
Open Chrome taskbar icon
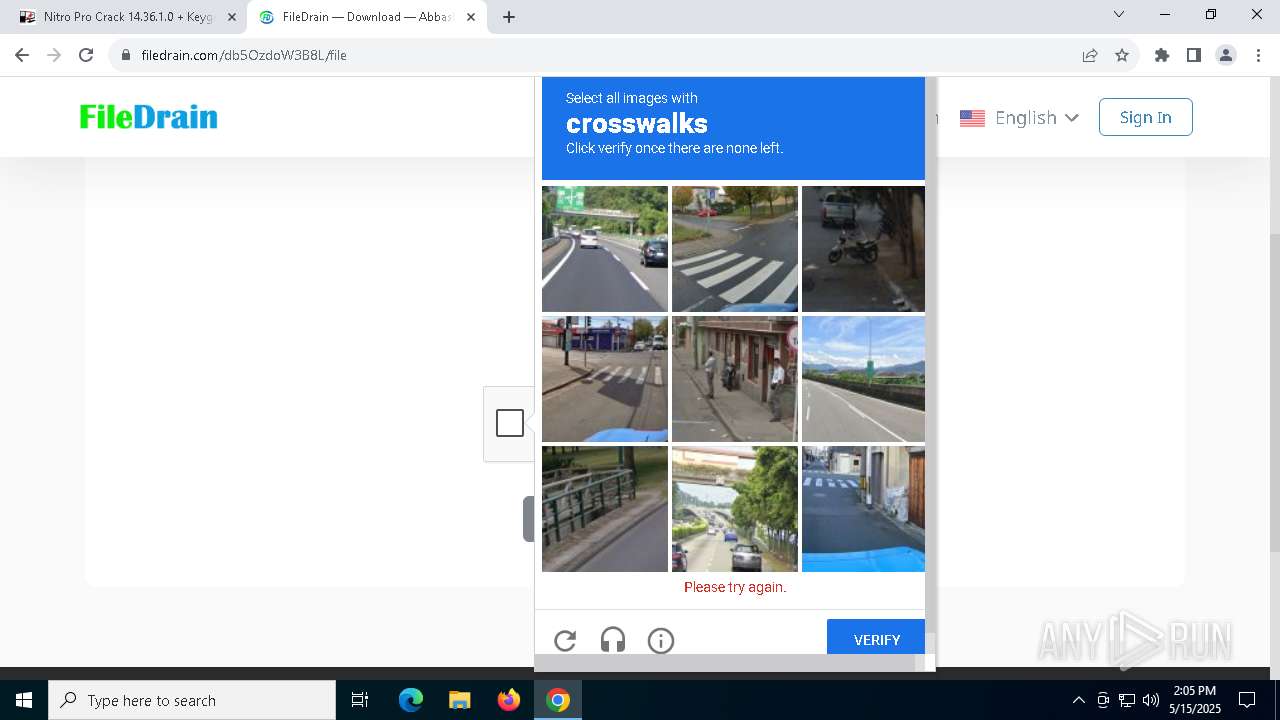click(558, 700)
